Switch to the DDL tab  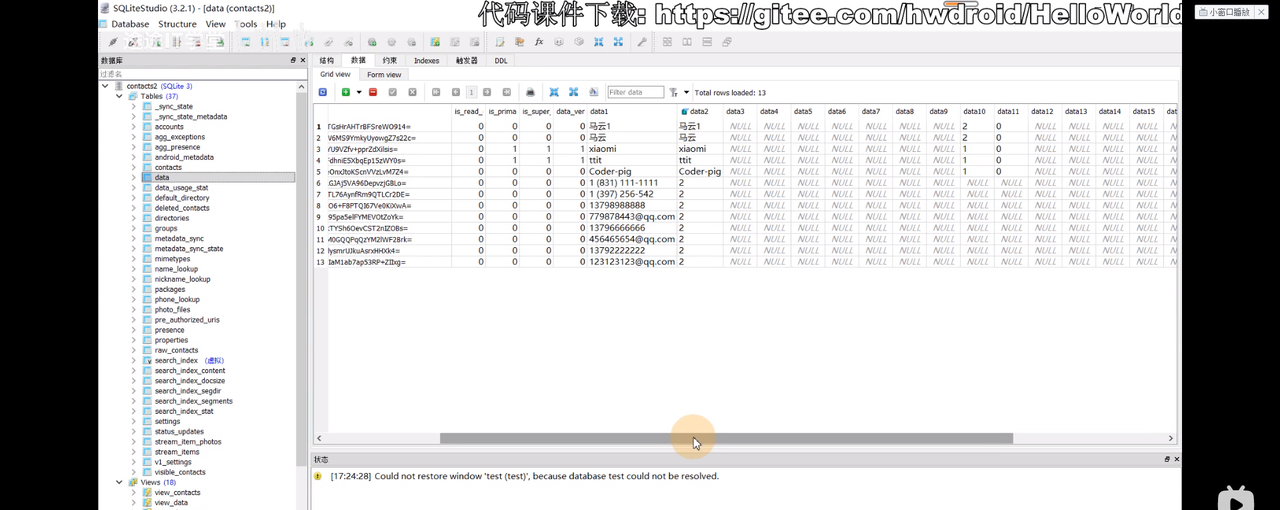pyautogui.click(x=501, y=61)
